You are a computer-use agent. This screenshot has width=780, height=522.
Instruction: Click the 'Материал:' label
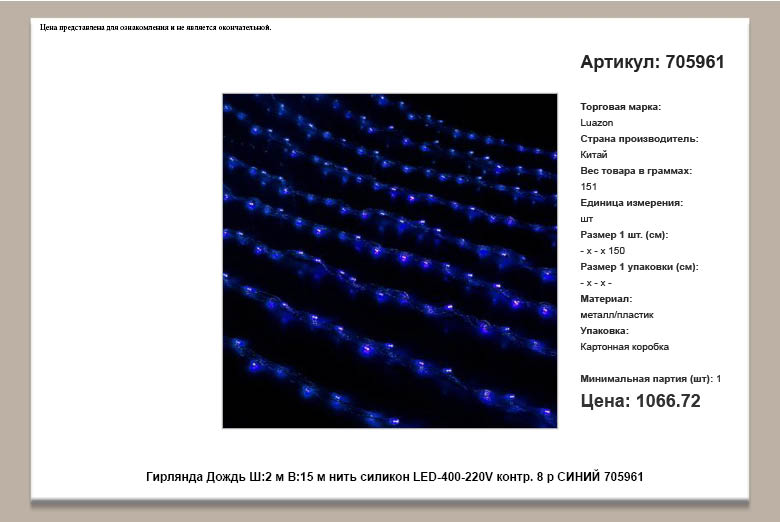pyautogui.click(x=606, y=299)
